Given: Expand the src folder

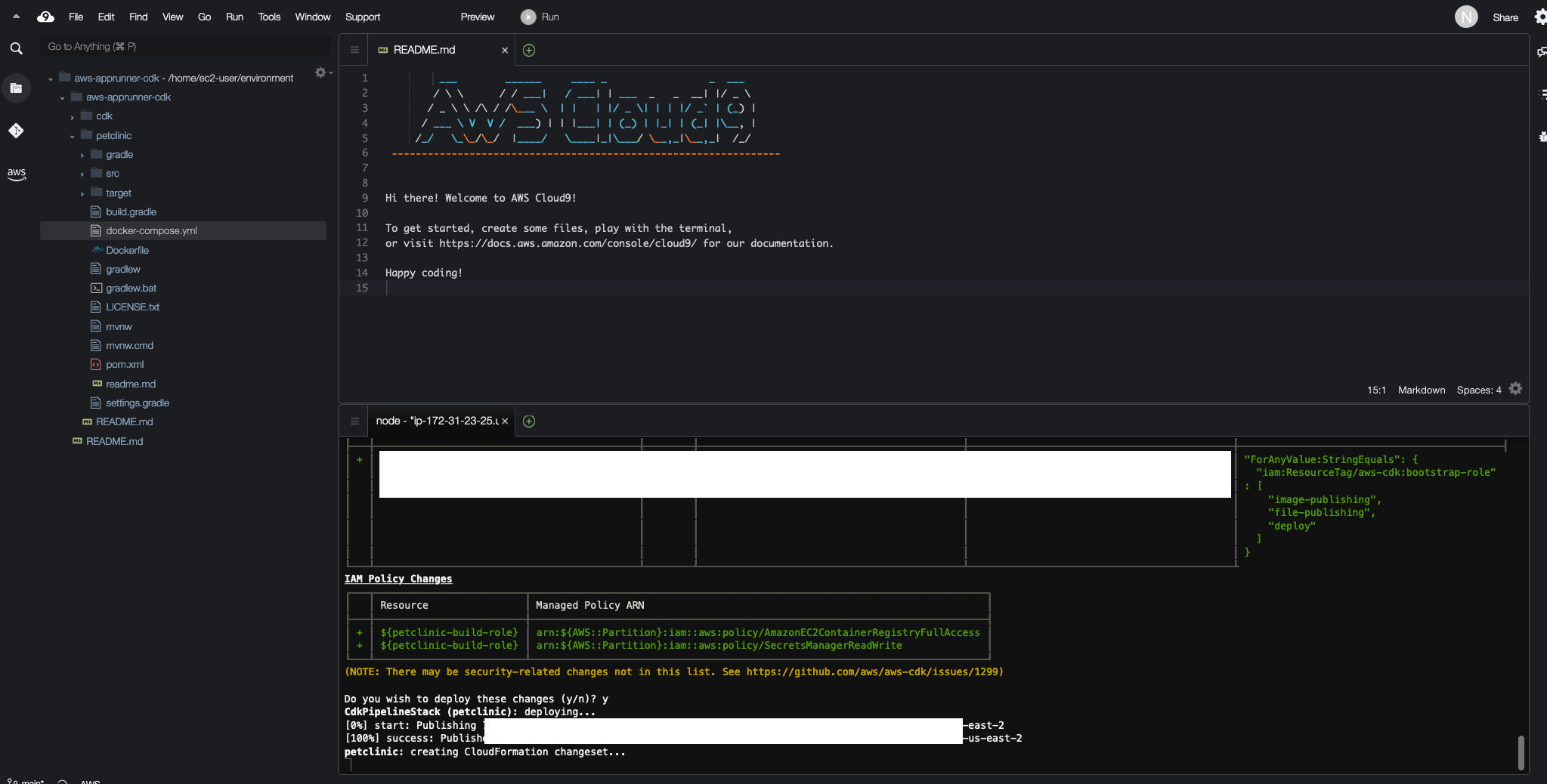Looking at the screenshot, I should coord(82,174).
